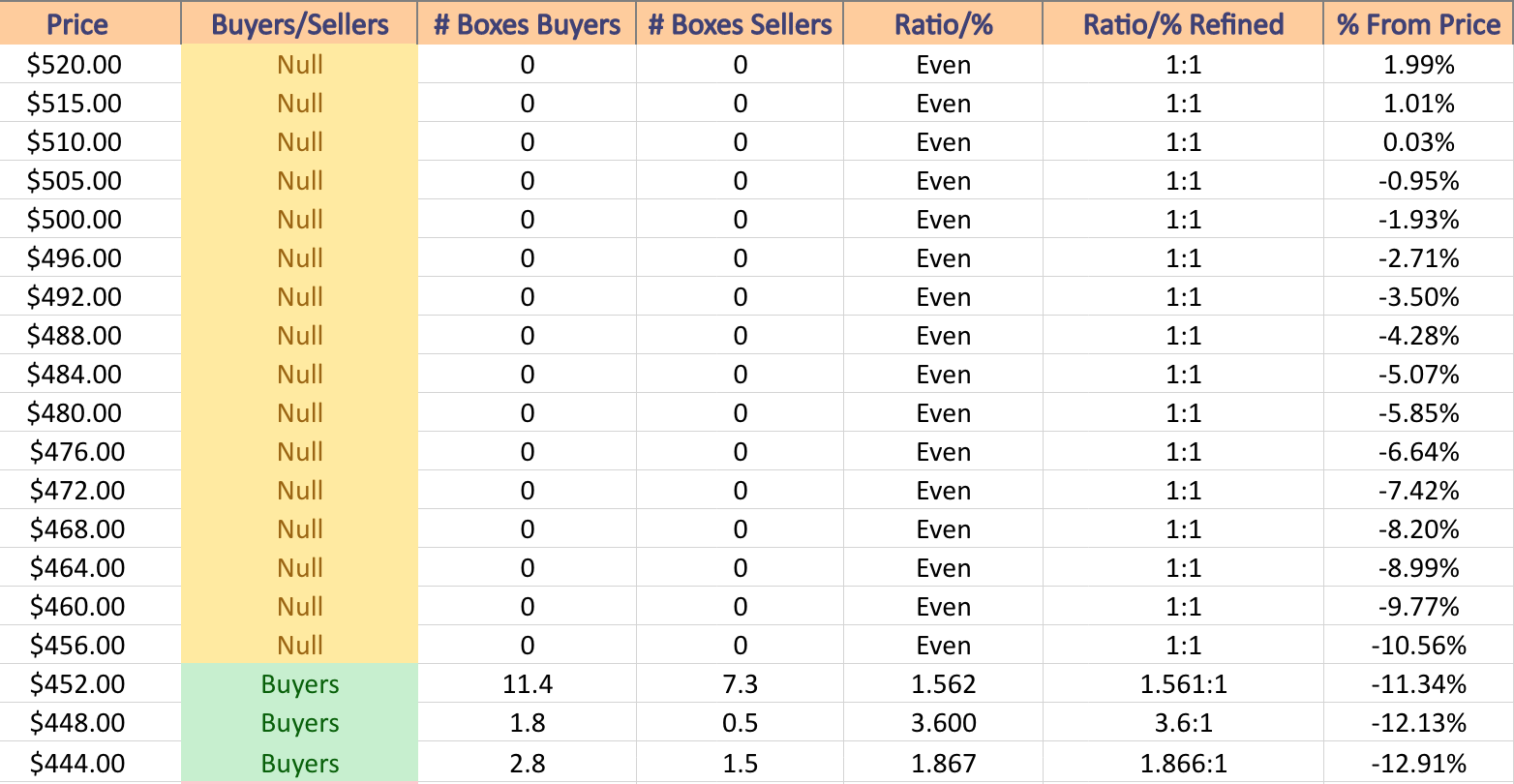Click the $444.00 price cell

tap(91, 763)
